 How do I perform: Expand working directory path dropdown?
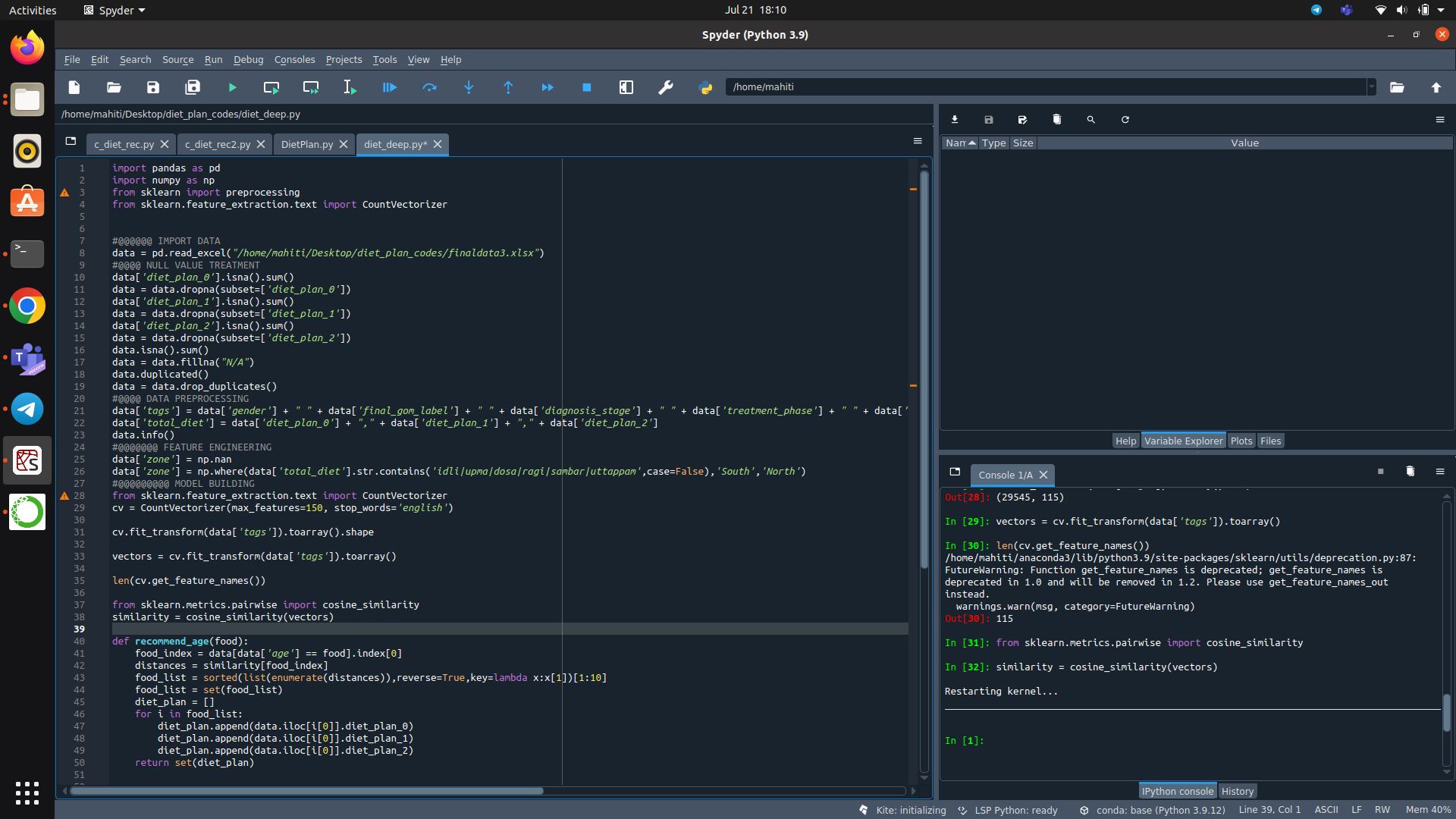click(x=1372, y=87)
